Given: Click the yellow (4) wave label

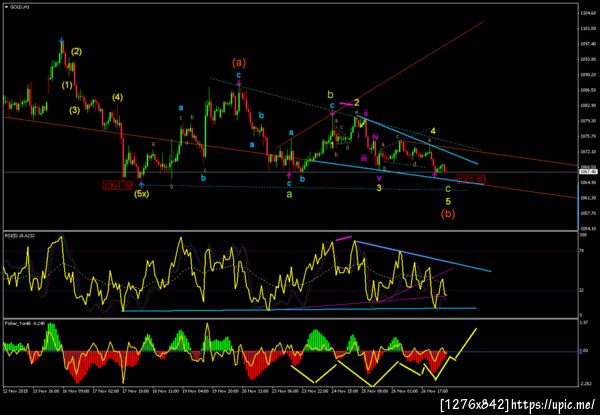Looking at the screenshot, I should pos(117,98).
